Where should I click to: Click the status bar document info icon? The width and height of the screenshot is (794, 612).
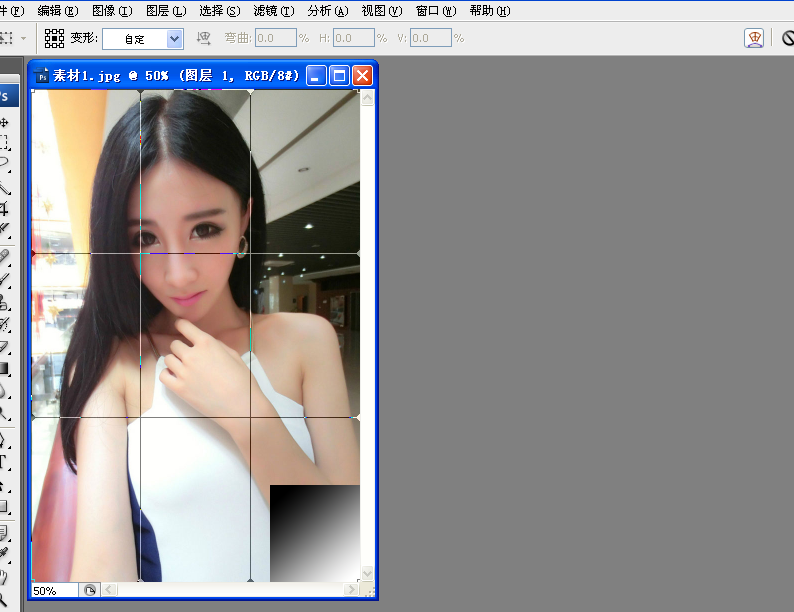point(90,590)
